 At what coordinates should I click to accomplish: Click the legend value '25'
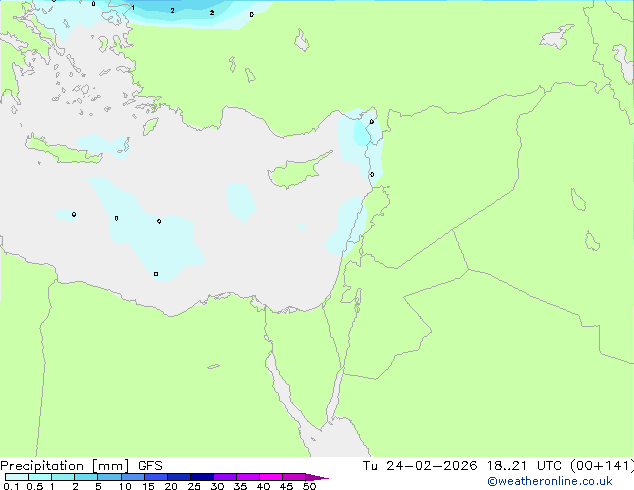click(x=194, y=486)
